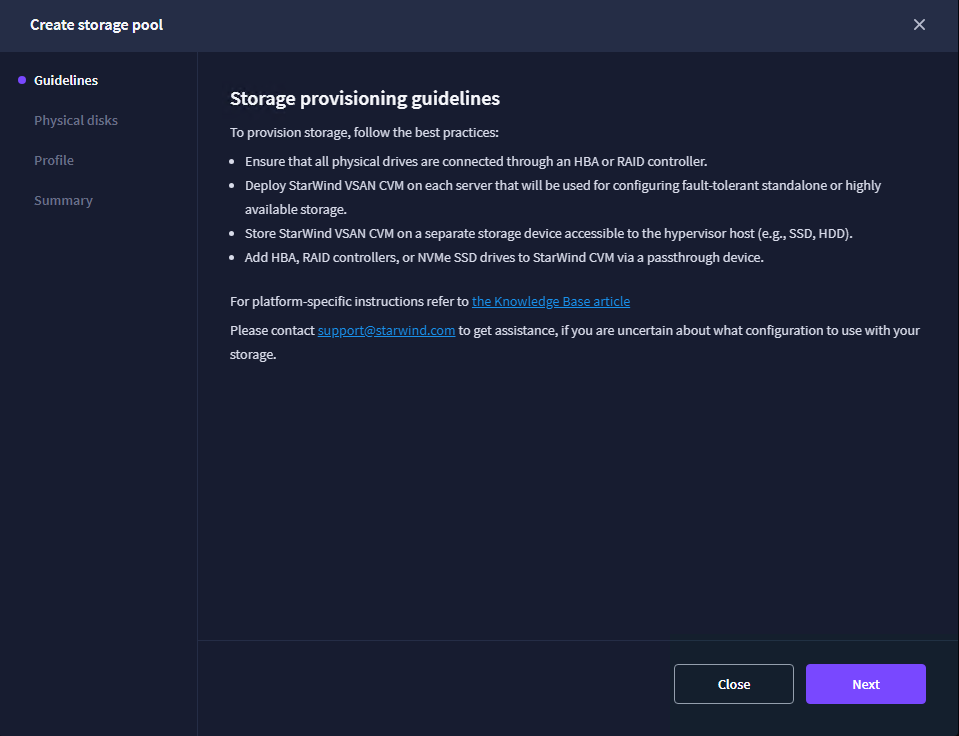Click text 'Add HBA, RAID controllers, or NVMe'

(x=347, y=258)
